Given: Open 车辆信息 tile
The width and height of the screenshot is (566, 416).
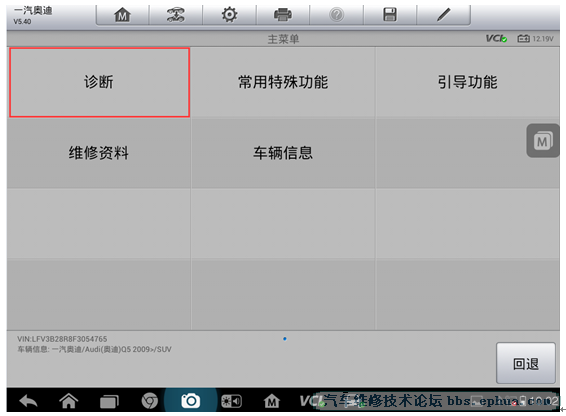Looking at the screenshot, I should (283, 153).
